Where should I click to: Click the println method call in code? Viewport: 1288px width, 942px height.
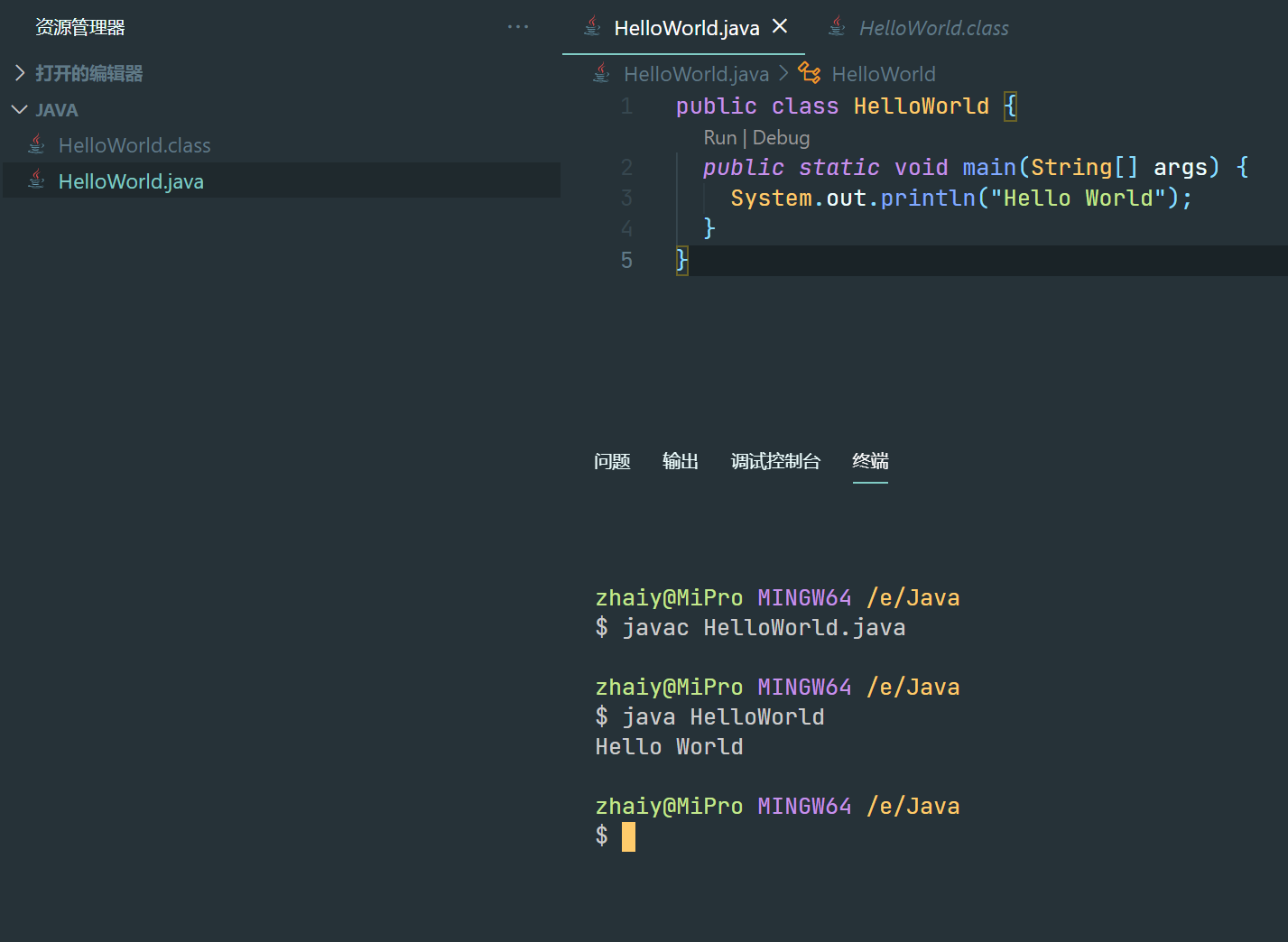click(x=928, y=198)
